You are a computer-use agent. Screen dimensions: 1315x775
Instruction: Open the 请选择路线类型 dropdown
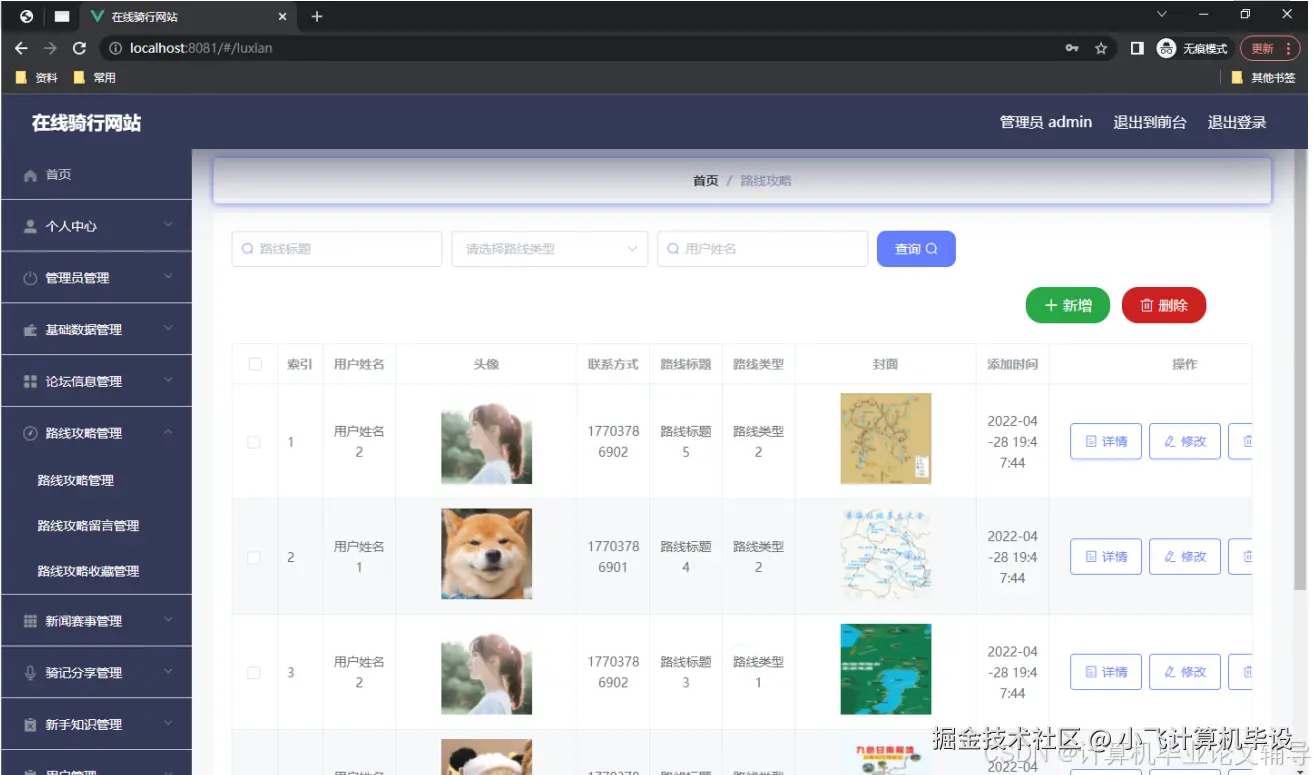550,249
